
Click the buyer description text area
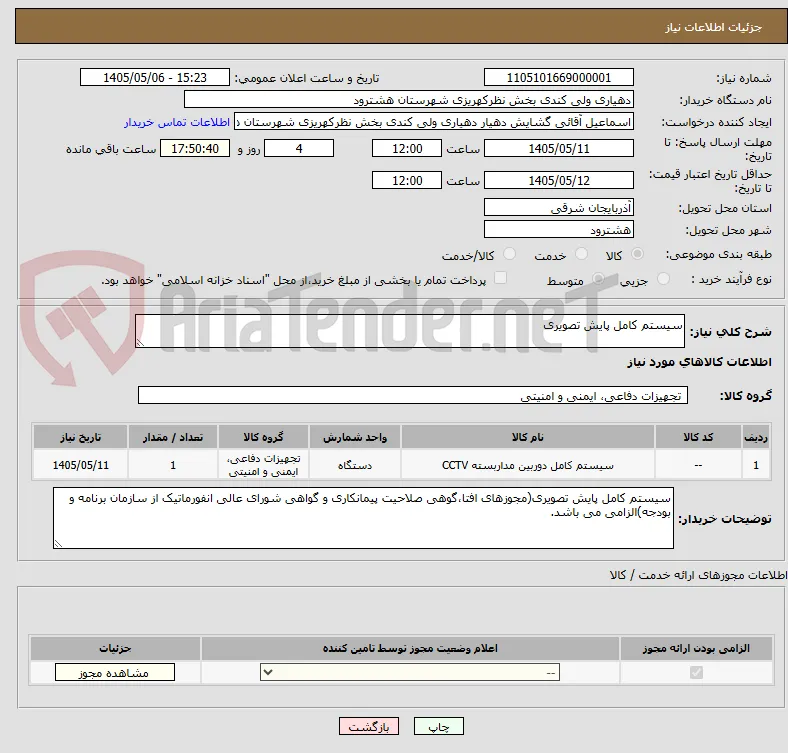click(363, 518)
